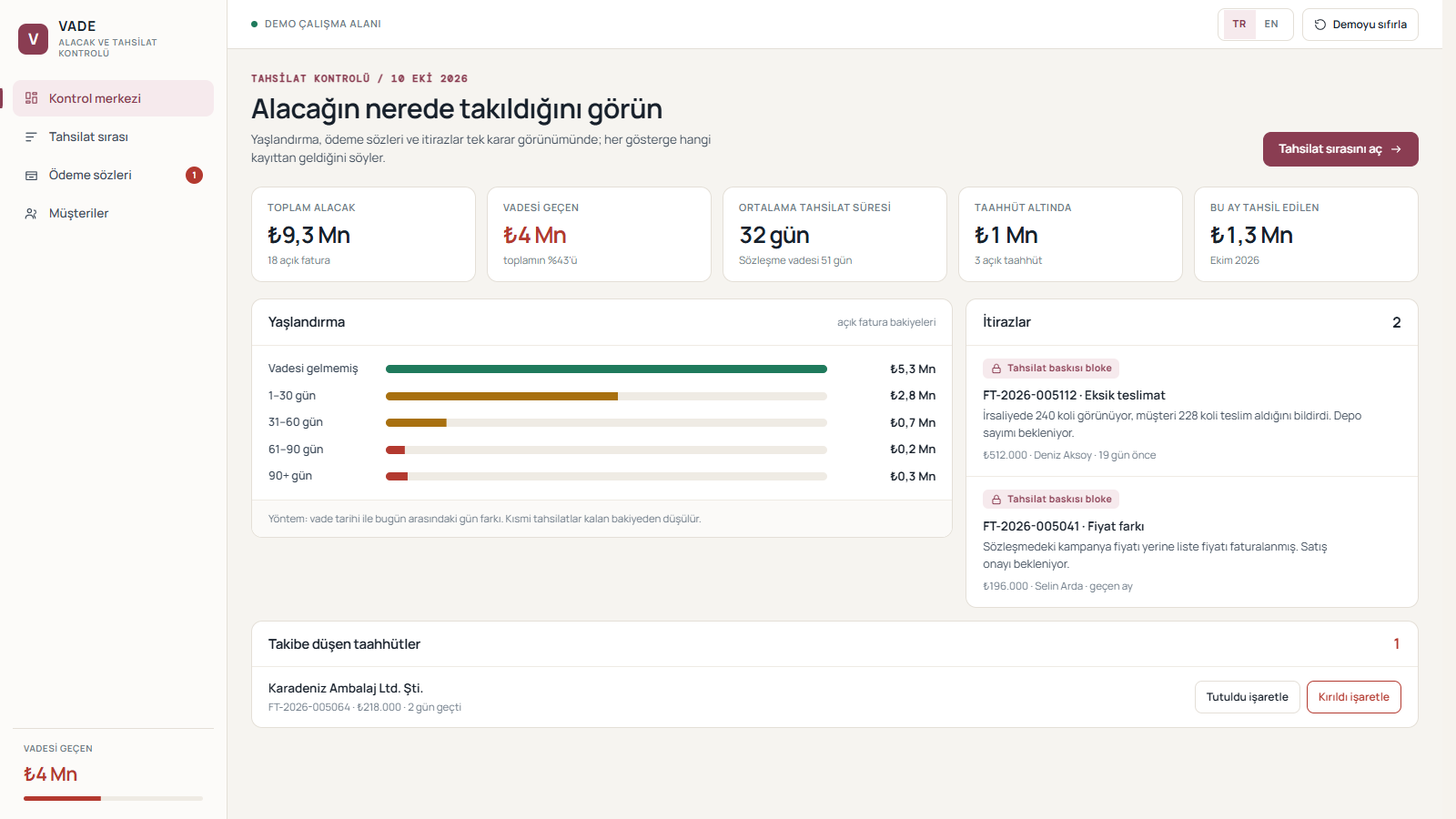
Task: Click the Kontrol merkezi dashboard icon
Action: (31, 98)
